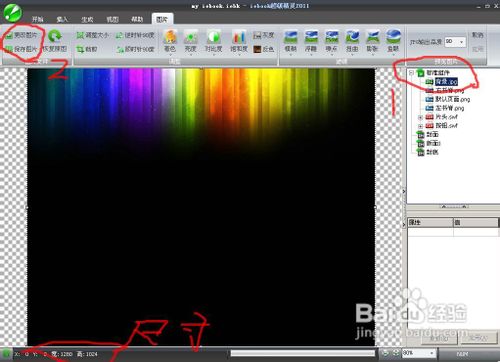
Task: Select the highlighted 背景.jpg tree item
Action: point(446,81)
